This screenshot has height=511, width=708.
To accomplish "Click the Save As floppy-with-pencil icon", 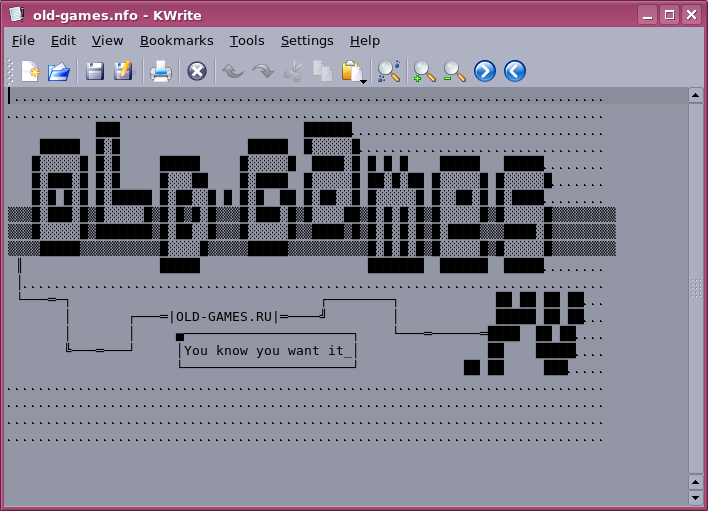I will [123, 71].
